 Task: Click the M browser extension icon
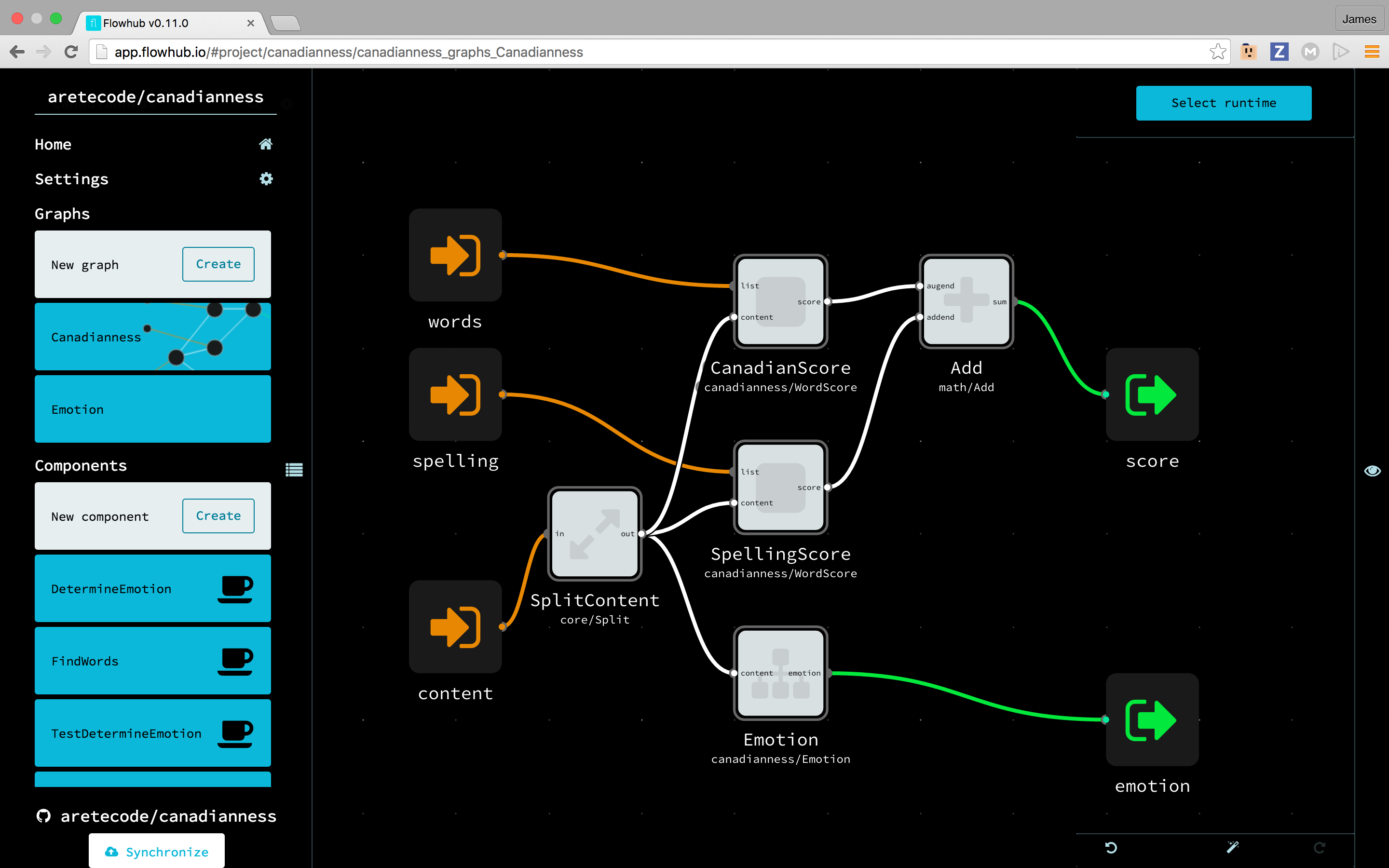(1310, 52)
